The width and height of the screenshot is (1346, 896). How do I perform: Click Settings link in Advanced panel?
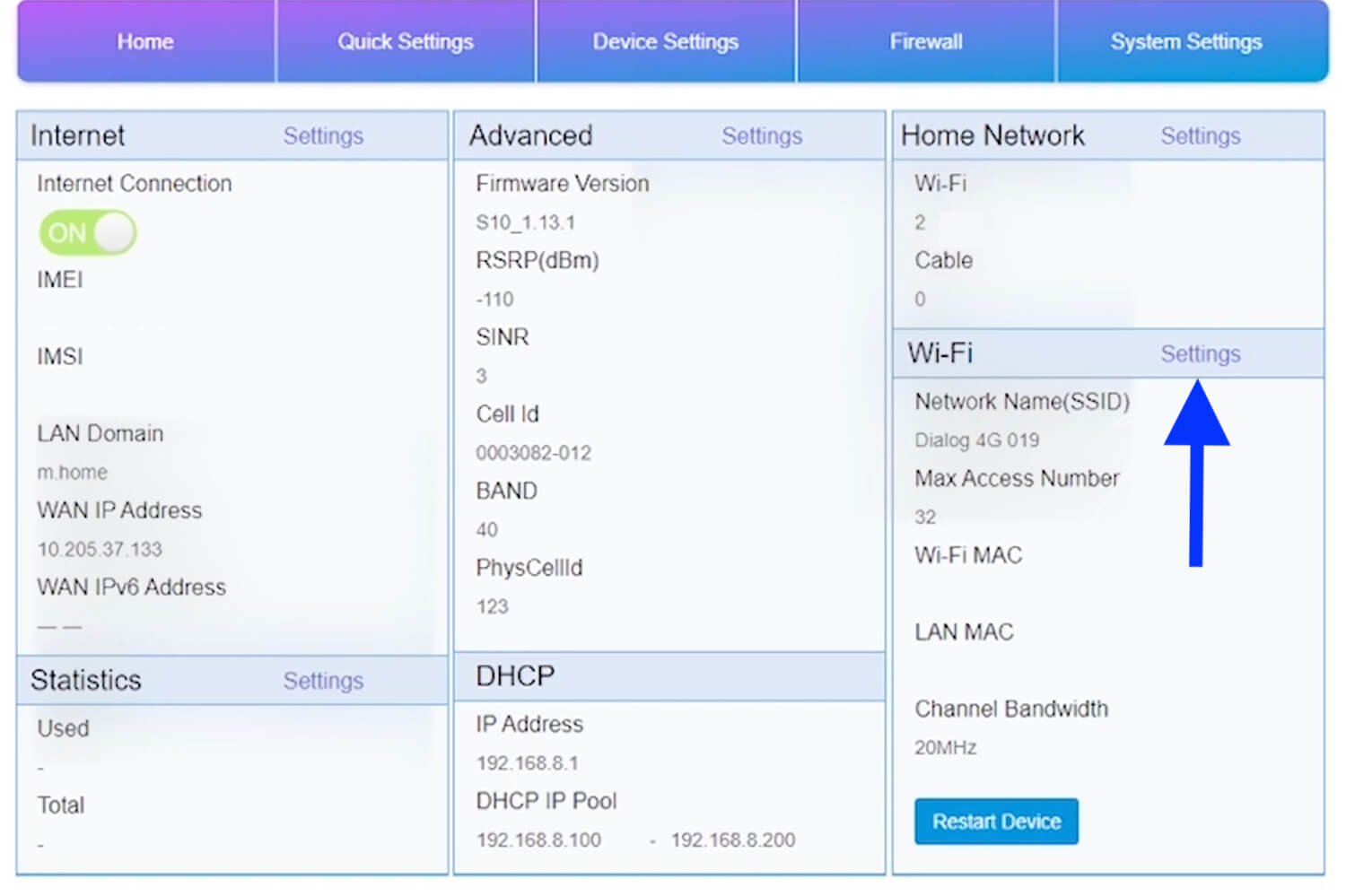(762, 136)
